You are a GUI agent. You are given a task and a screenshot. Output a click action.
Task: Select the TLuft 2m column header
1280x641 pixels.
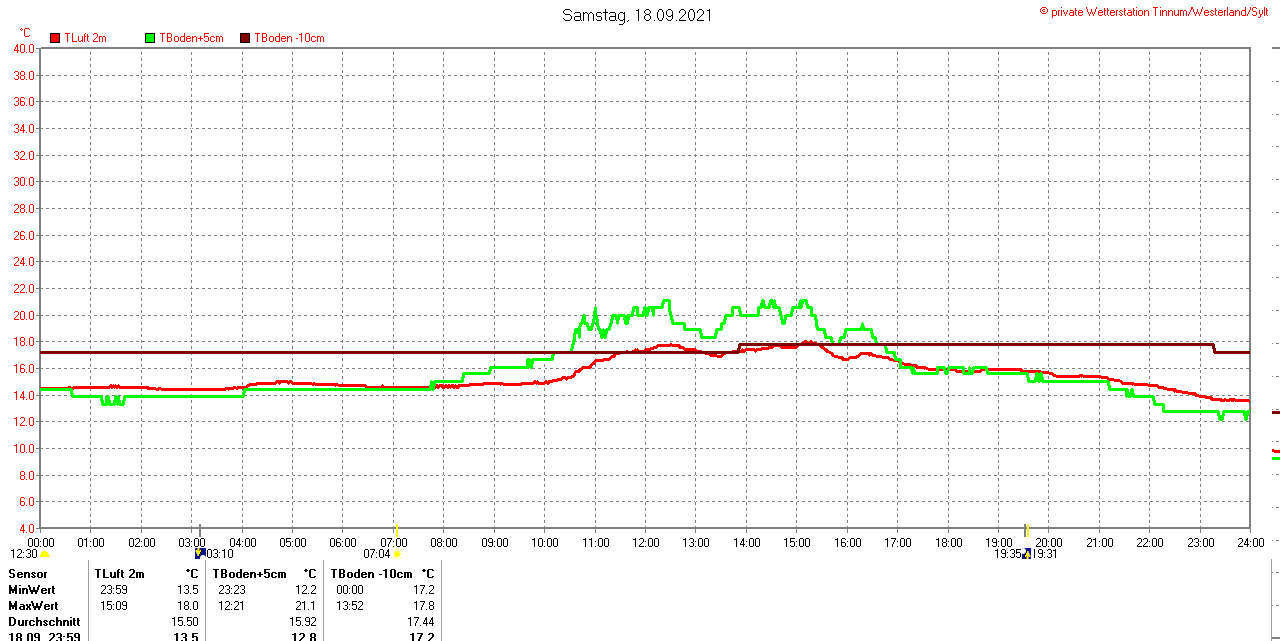click(120, 574)
